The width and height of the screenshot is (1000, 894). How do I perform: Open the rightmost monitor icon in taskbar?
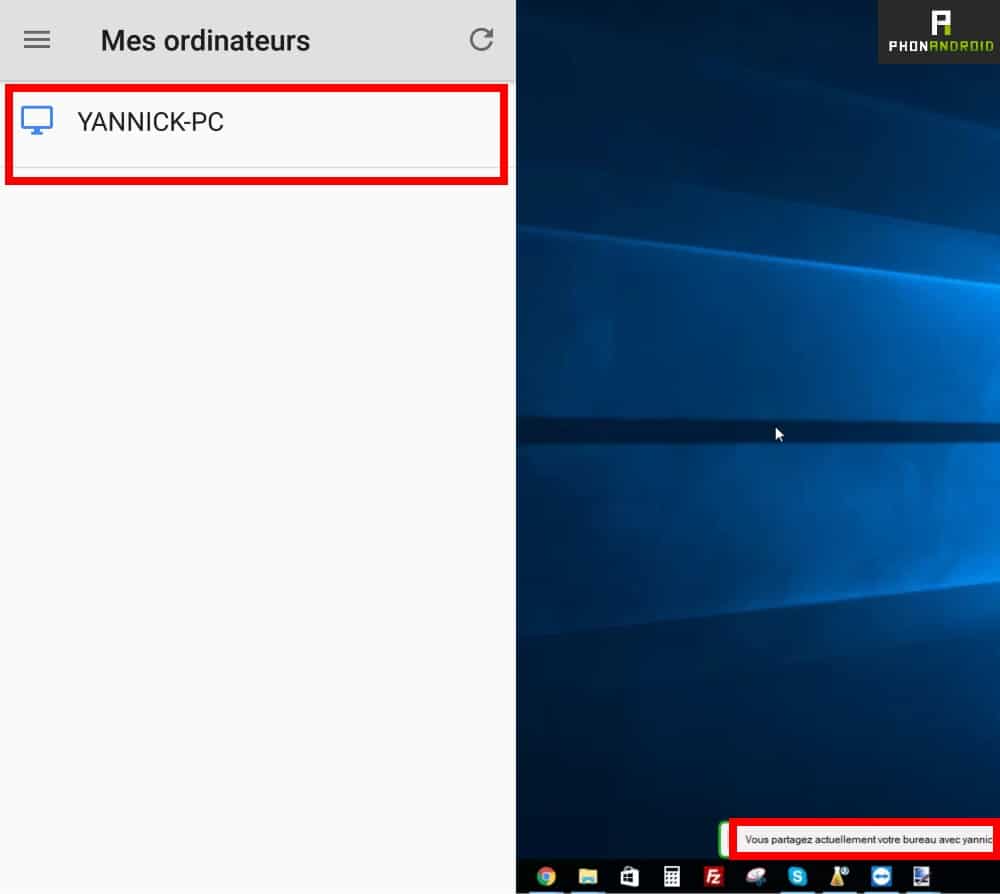point(922,876)
